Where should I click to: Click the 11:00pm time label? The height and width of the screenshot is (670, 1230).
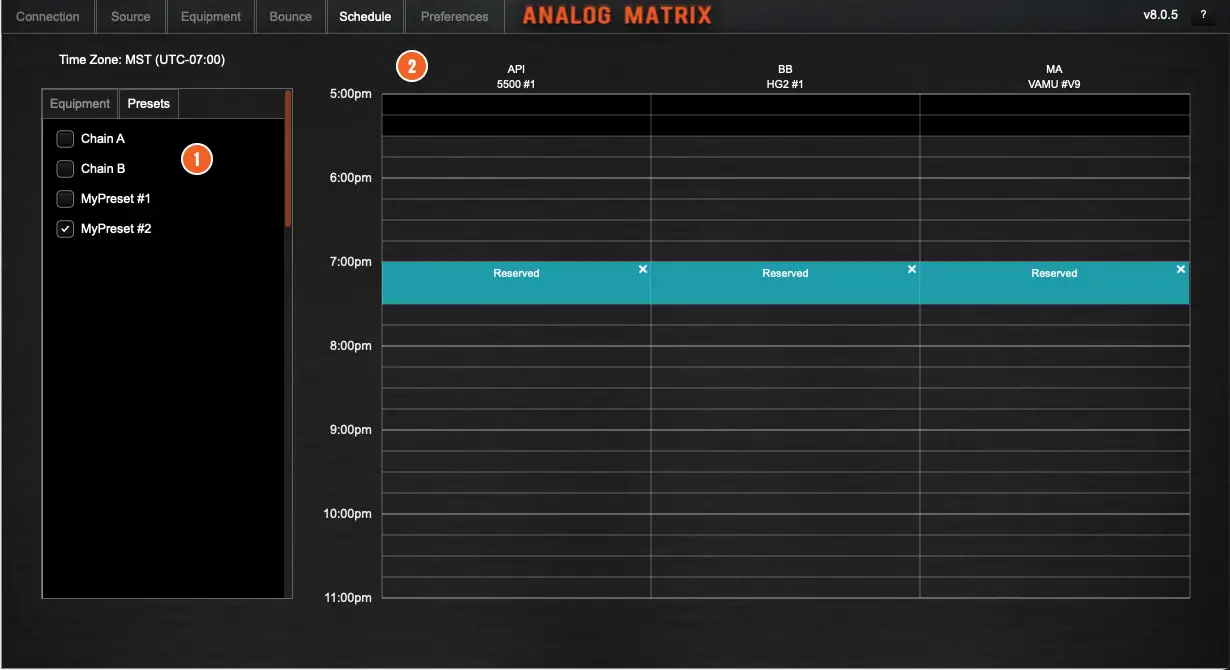click(347, 598)
